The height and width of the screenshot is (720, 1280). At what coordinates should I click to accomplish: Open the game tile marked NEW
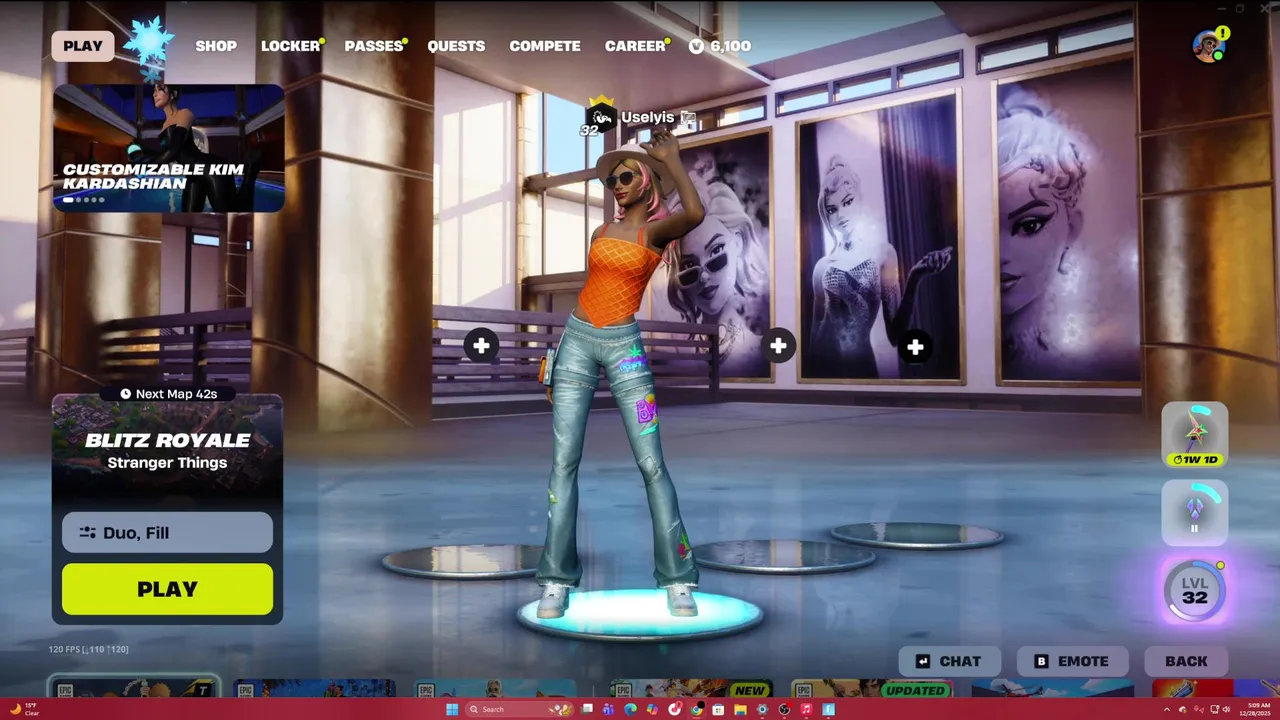690,689
